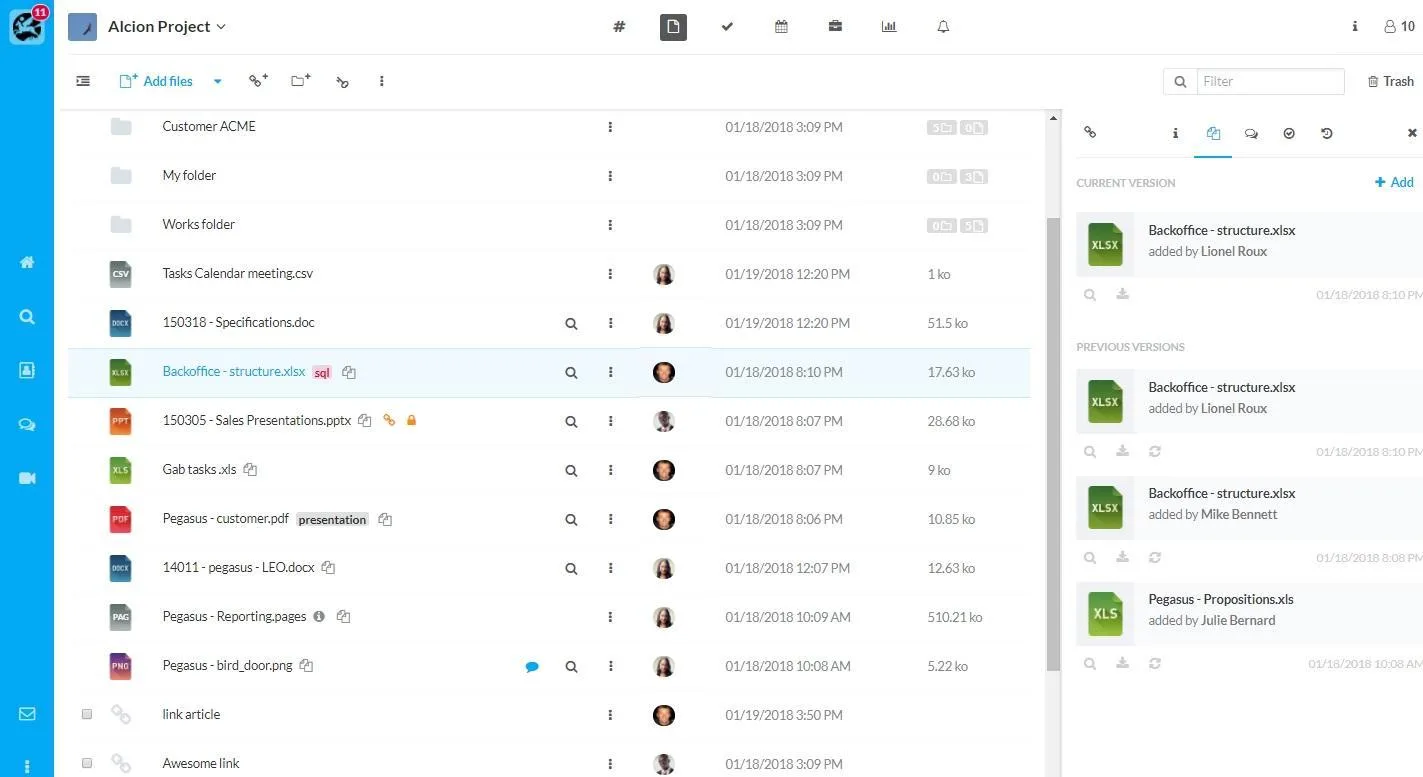Open options menu for 14011 - pegasus - LEO.docx
1423x777 pixels.
(x=610, y=568)
